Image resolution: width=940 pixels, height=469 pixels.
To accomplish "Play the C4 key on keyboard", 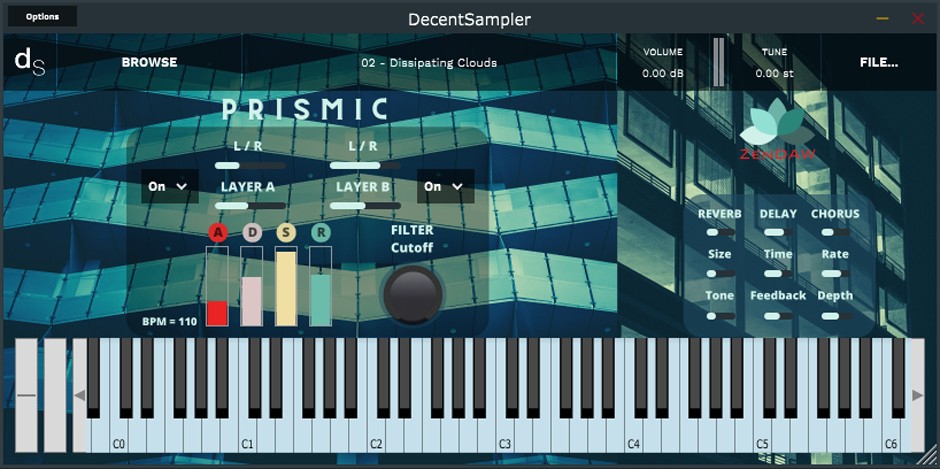I will [x=633, y=437].
